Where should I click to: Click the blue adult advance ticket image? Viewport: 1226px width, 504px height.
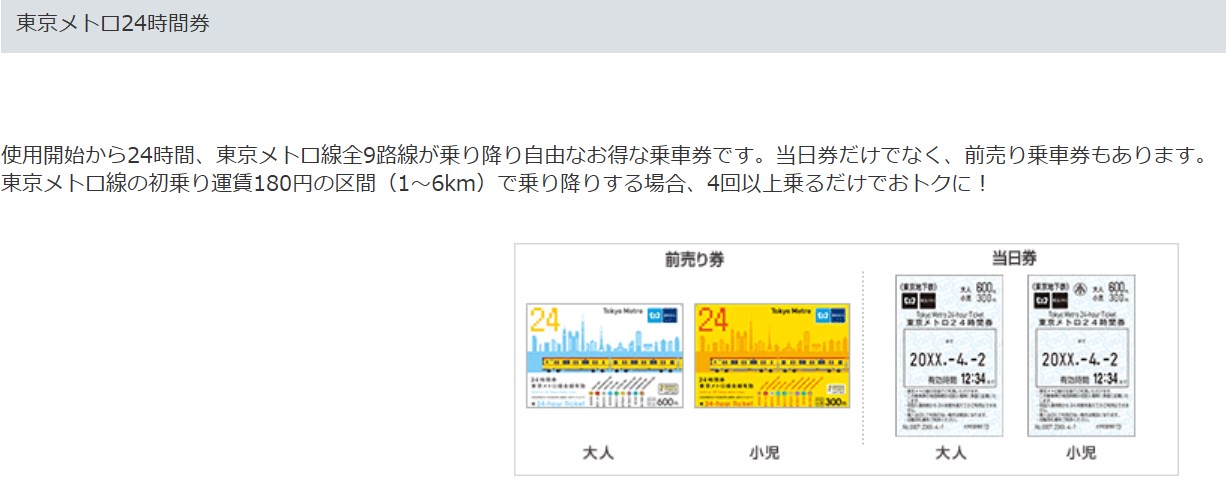click(605, 356)
